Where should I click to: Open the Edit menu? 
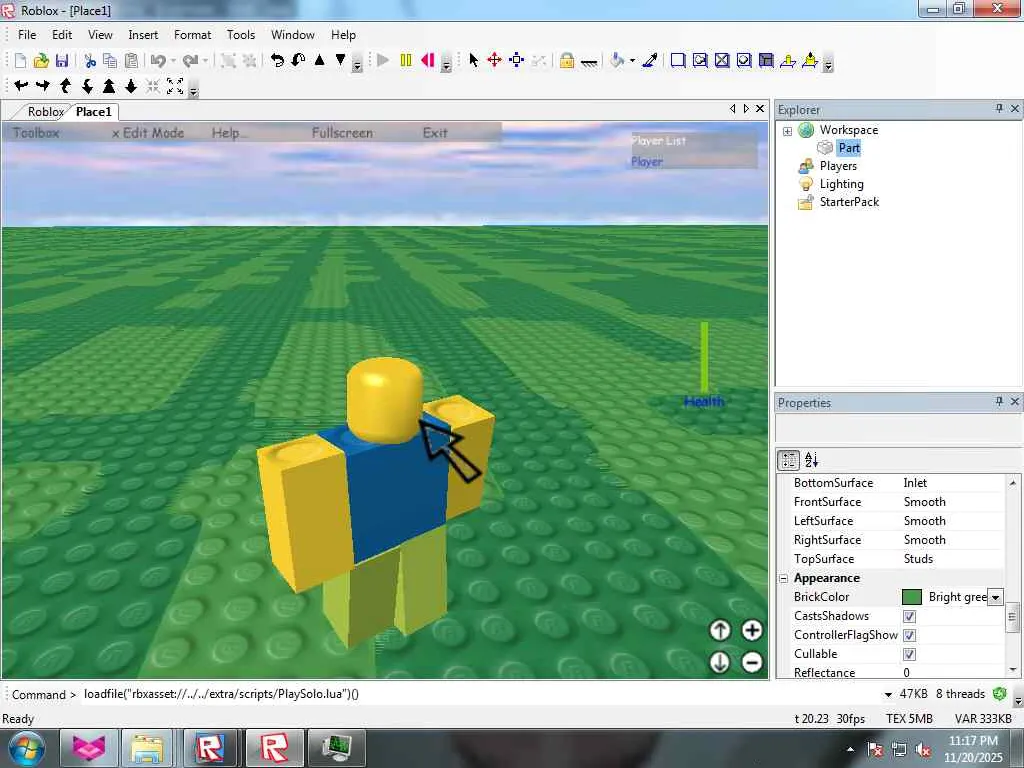point(62,35)
